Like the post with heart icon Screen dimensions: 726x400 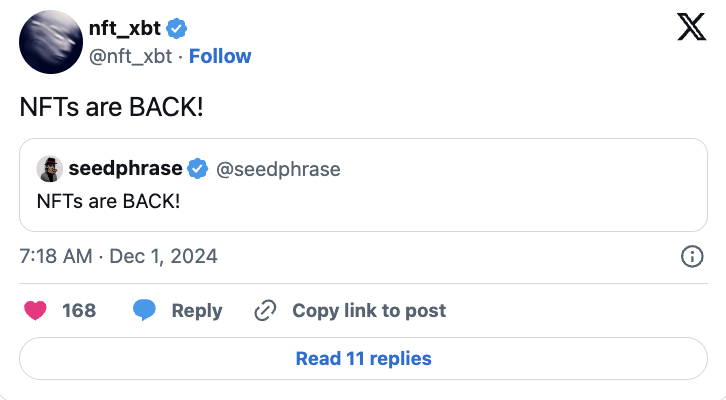[x=35, y=310]
